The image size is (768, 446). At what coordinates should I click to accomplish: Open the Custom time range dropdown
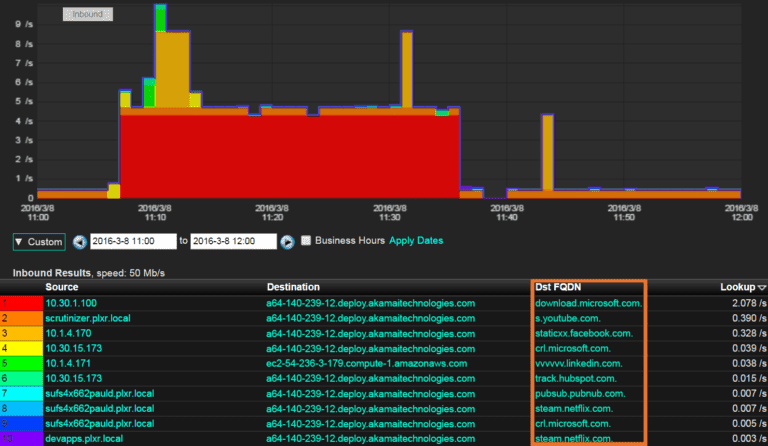pyautogui.click(x=39, y=241)
